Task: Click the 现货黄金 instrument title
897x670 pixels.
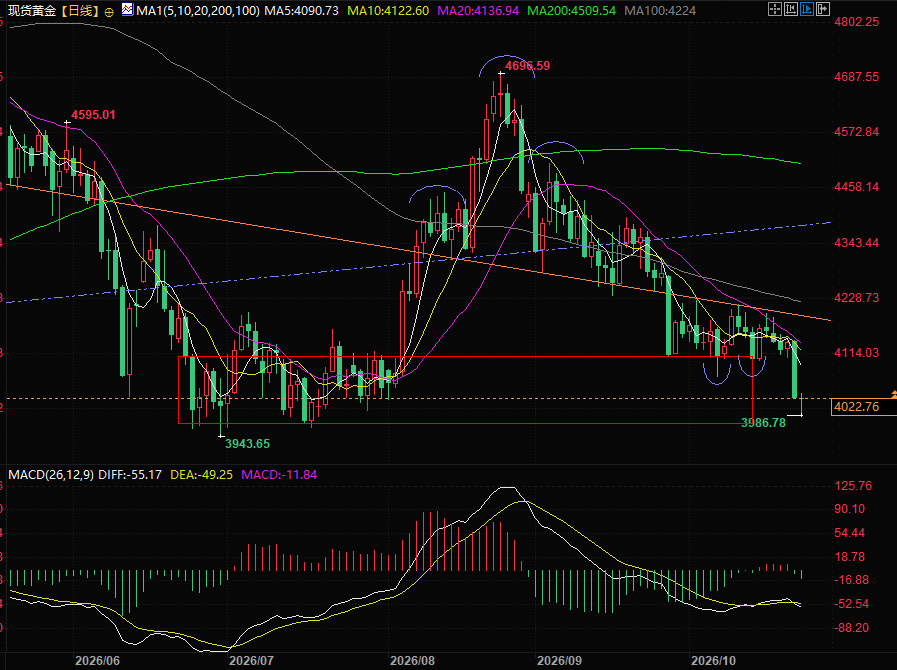Action: 32,11
